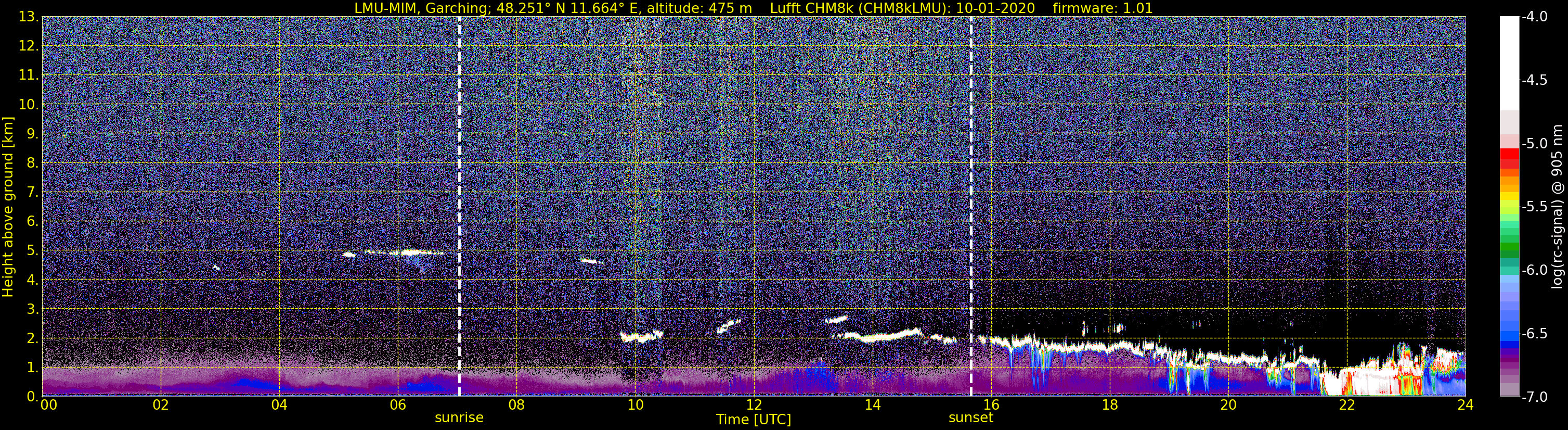Click the 00 time axis tick label
1568x430 pixels.
click(48, 405)
